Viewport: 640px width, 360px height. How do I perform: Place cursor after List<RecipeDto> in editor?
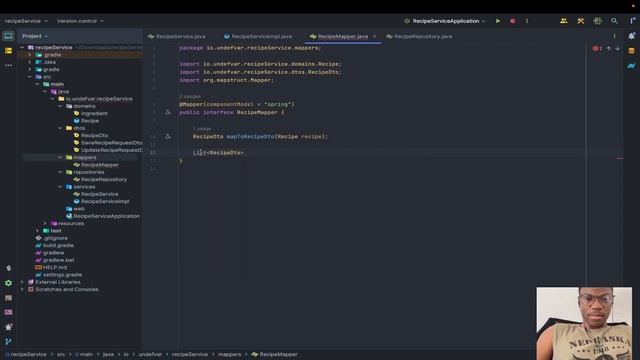tap(244, 153)
